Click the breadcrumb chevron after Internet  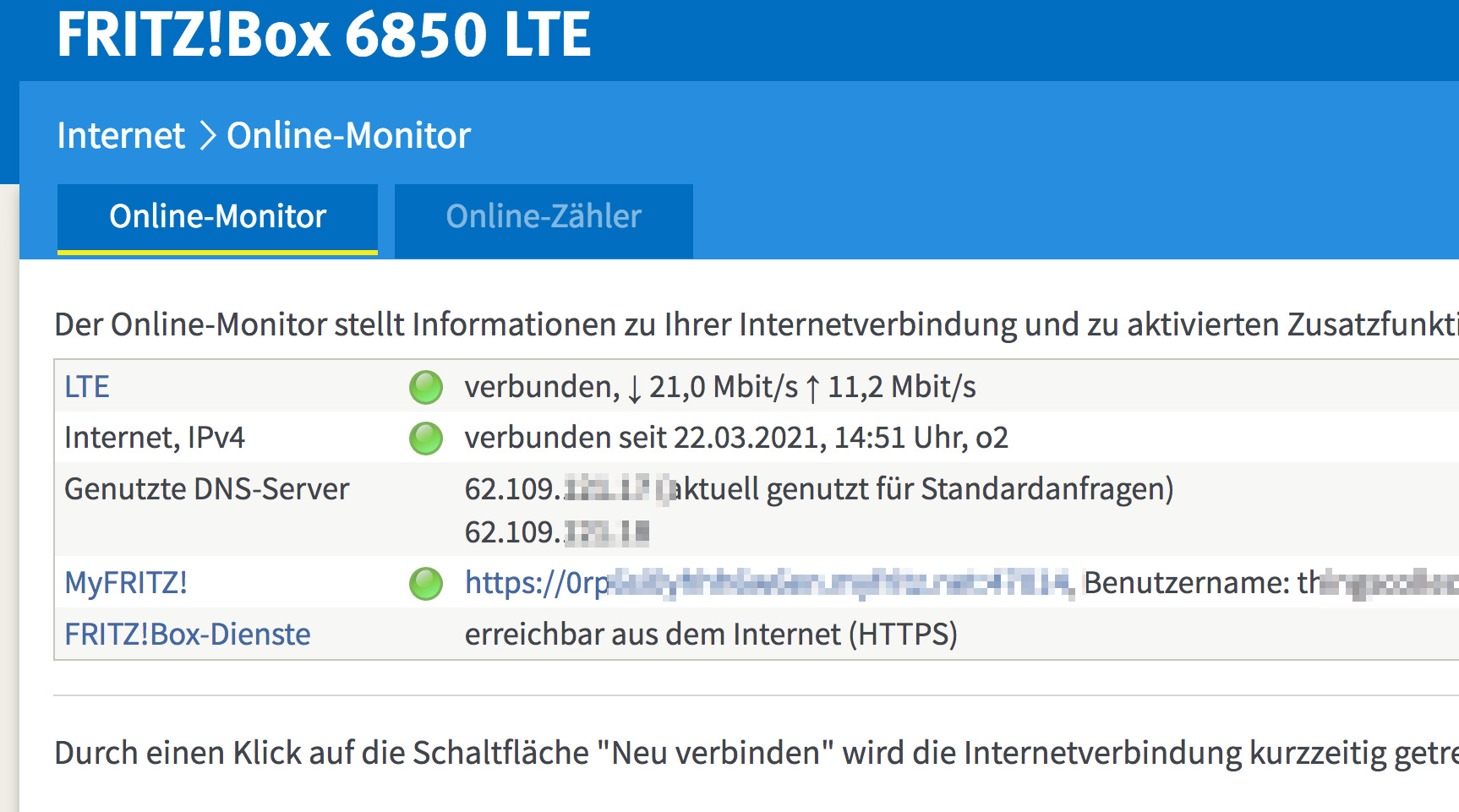[207, 136]
